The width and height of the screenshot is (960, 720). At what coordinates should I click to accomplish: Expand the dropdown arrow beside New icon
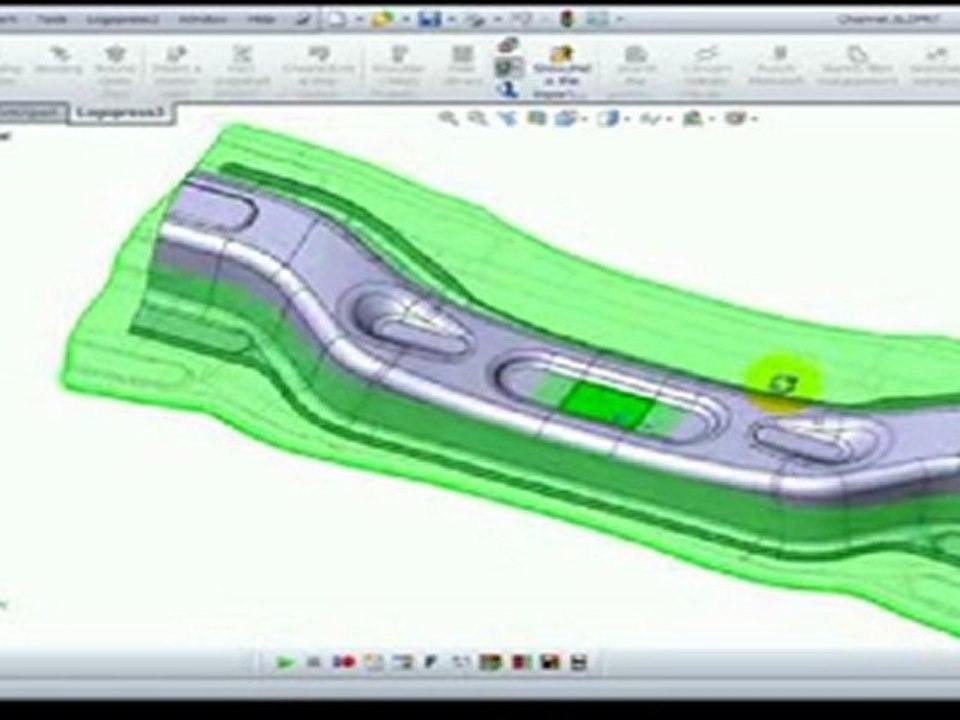[358, 20]
